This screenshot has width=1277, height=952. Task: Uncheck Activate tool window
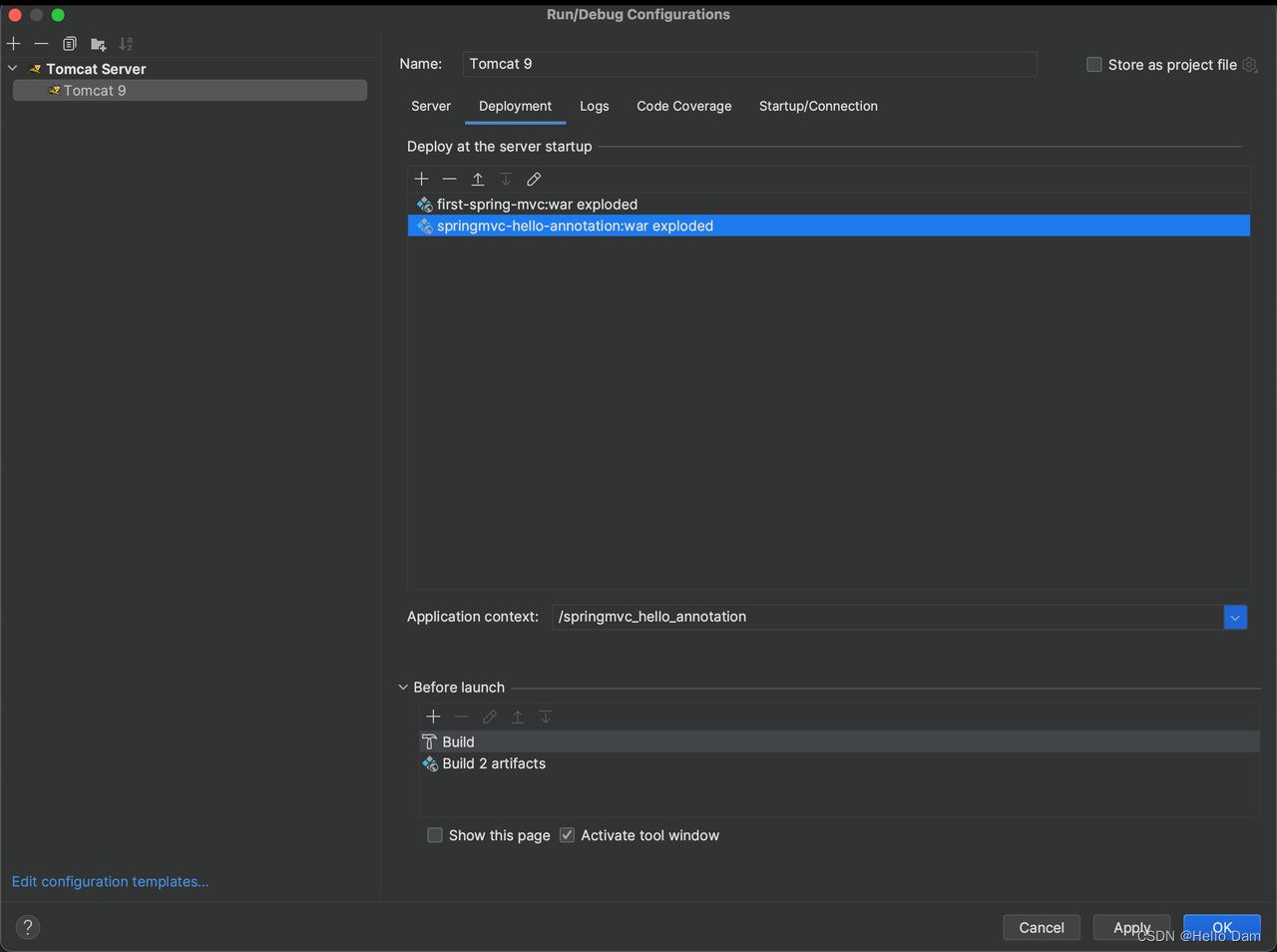(567, 835)
